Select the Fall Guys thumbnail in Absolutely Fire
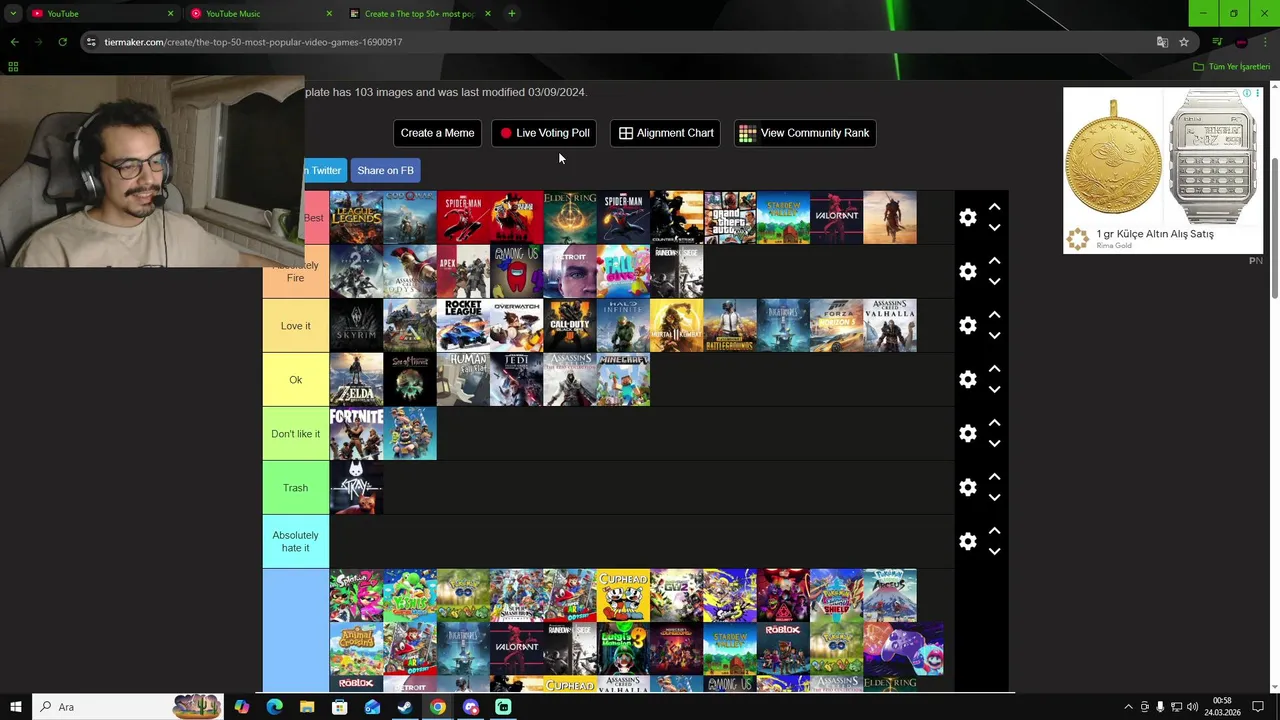This screenshot has height=720, width=1280. (623, 271)
